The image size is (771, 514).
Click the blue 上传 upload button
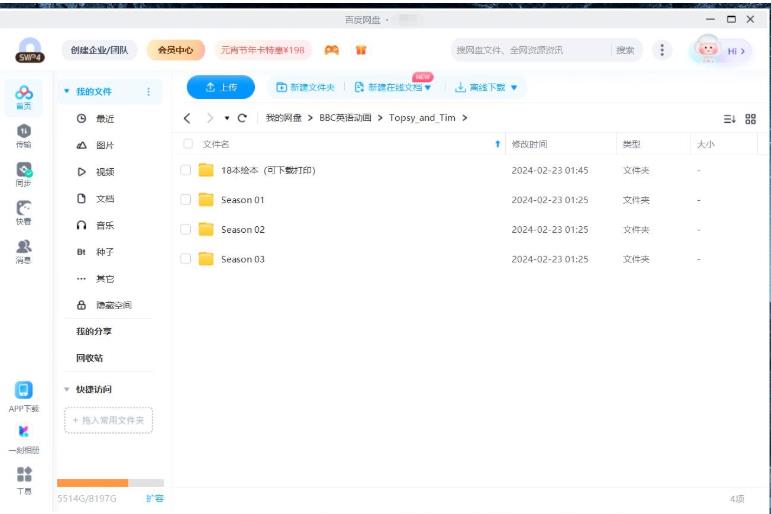point(221,87)
